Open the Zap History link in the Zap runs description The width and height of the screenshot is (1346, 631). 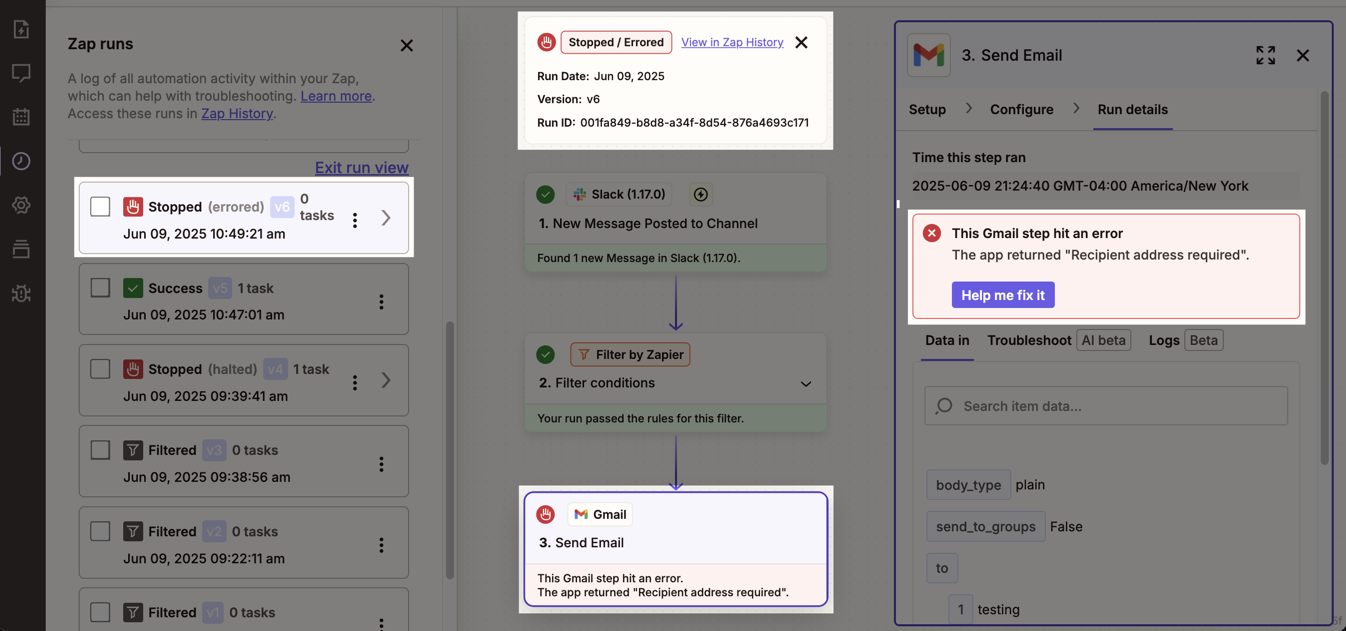pyautogui.click(x=237, y=113)
